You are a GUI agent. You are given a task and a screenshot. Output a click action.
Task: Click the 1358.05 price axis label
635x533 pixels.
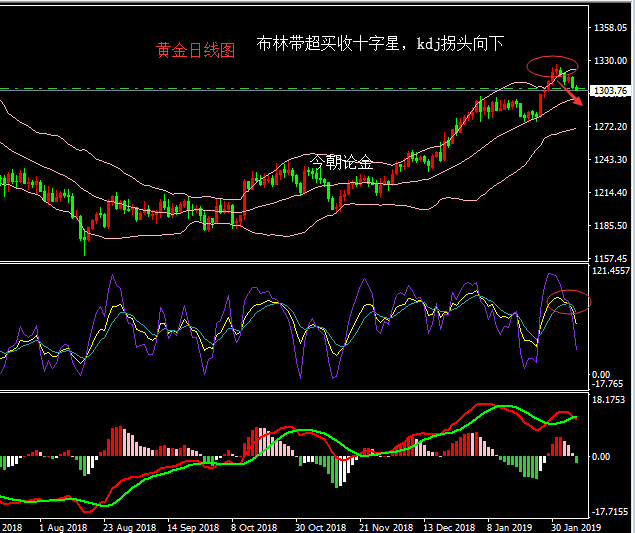pyautogui.click(x=610, y=28)
